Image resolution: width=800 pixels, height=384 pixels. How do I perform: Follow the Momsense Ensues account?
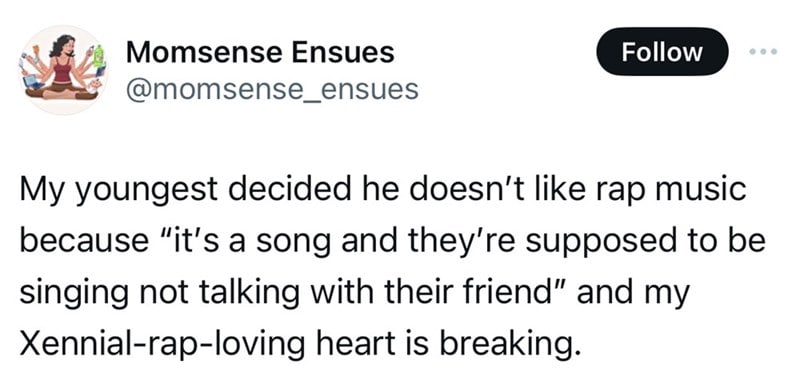click(662, 52)
